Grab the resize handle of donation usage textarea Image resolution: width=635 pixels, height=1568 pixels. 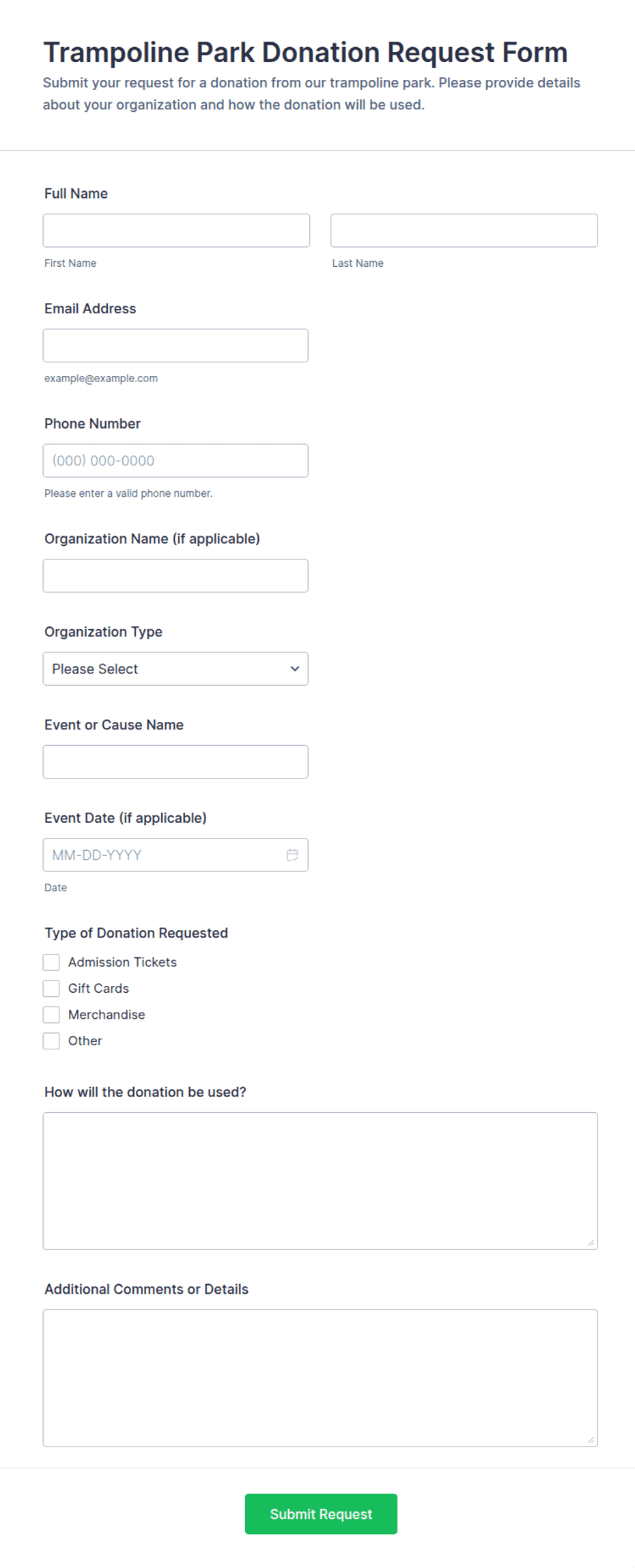[591, 1243]
